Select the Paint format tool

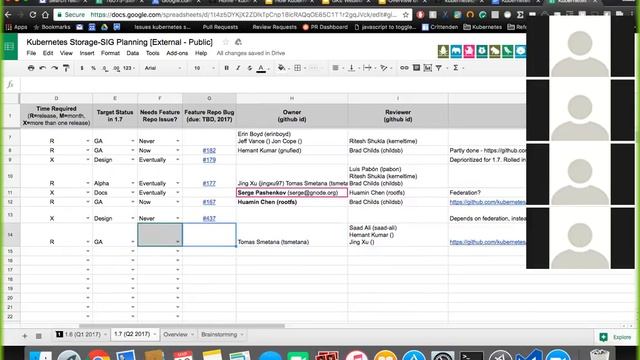tap(66, 68)
